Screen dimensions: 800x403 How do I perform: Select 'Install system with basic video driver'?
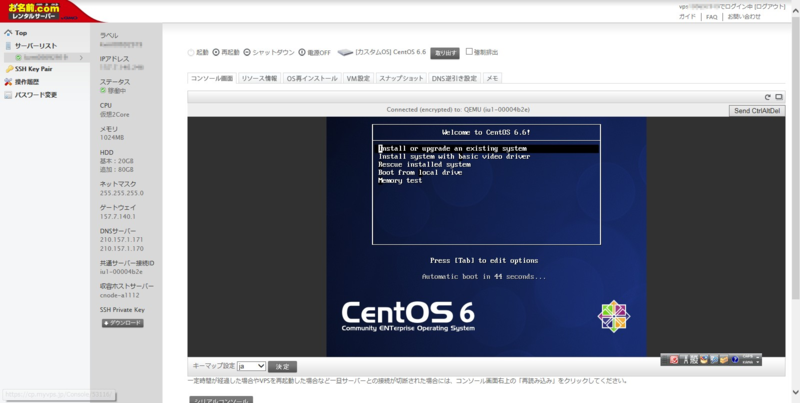coord(454,157)
